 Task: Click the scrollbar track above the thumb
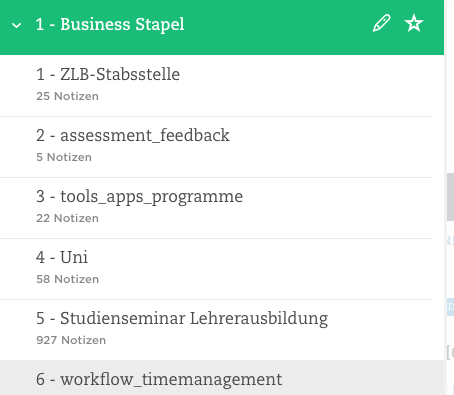point(450,87)
